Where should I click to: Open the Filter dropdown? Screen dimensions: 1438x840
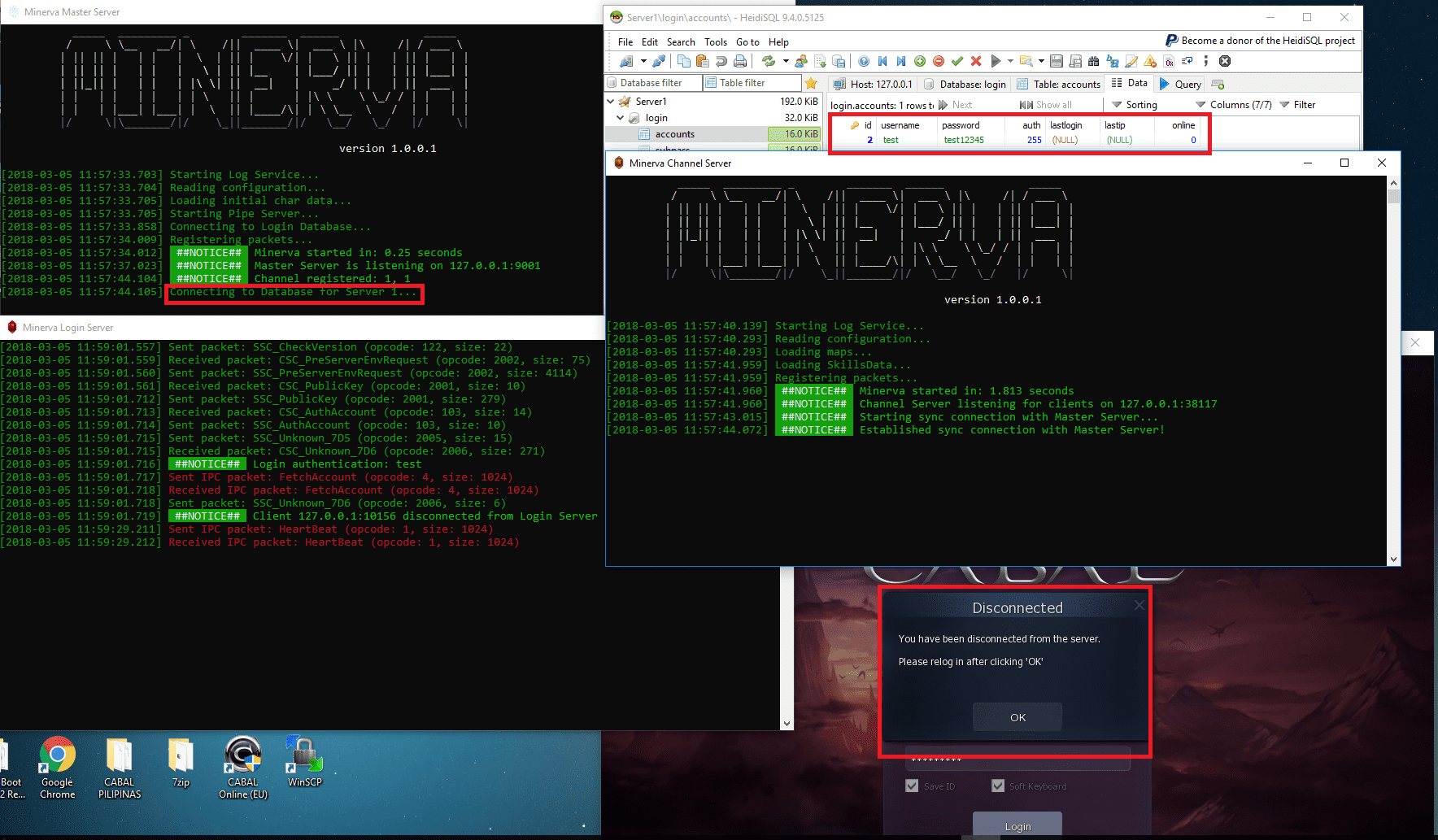tap(1297, 105)
